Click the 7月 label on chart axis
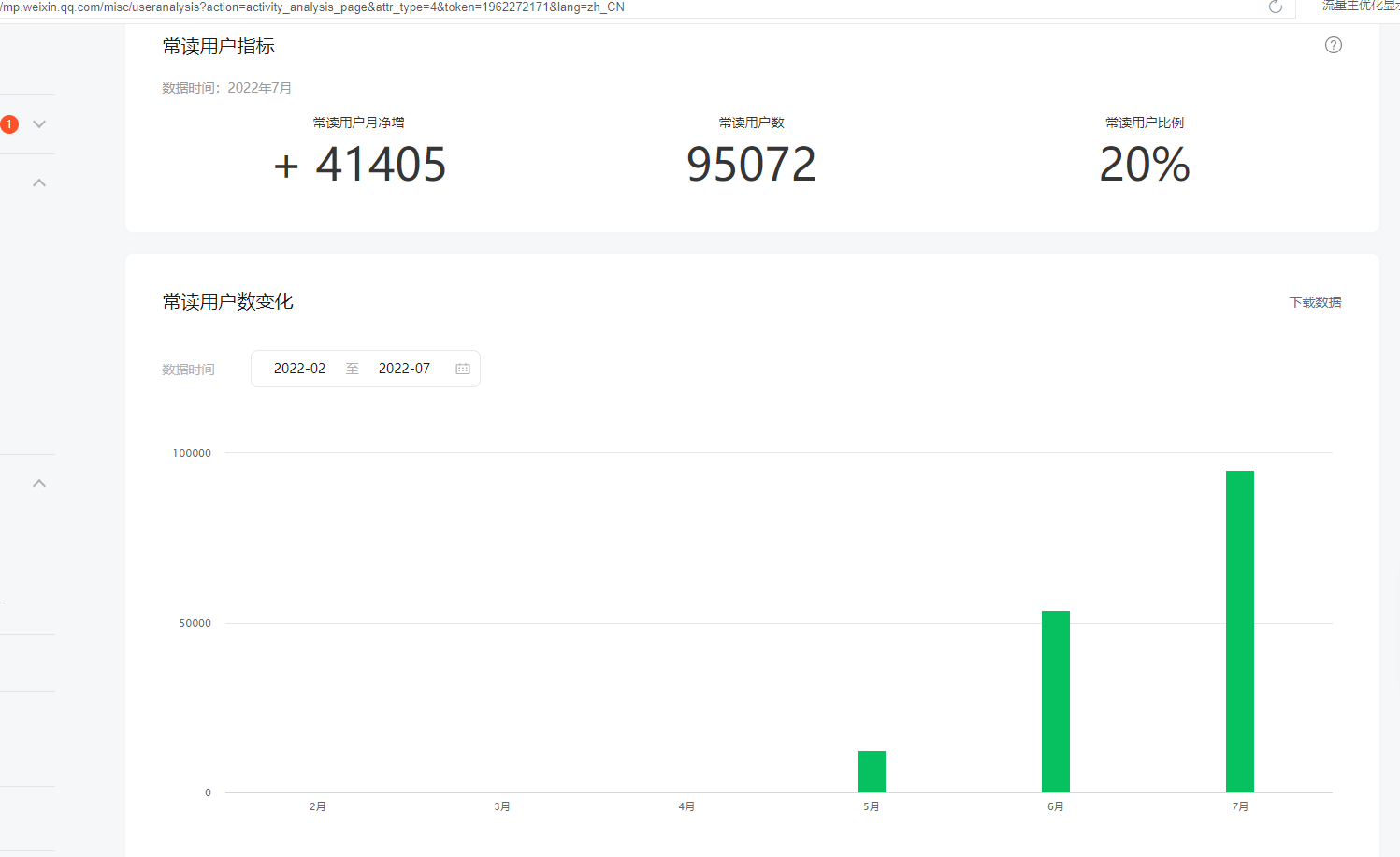Screen dimensions: 1400x857 coord(1239,806)
